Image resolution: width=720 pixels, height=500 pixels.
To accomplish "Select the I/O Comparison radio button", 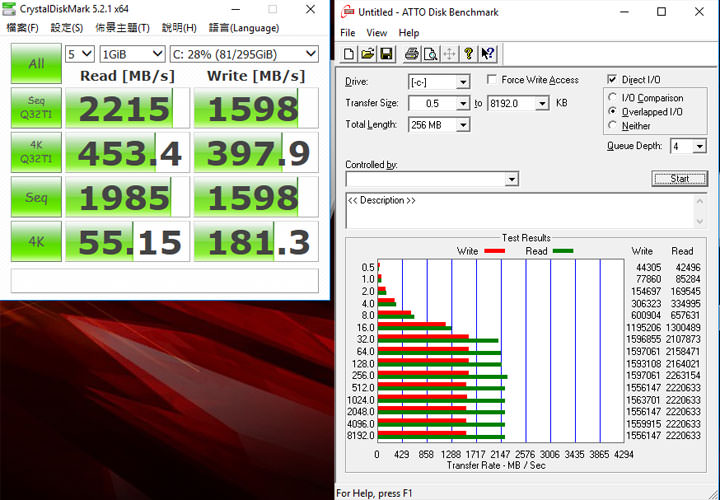I will point(613,98).
